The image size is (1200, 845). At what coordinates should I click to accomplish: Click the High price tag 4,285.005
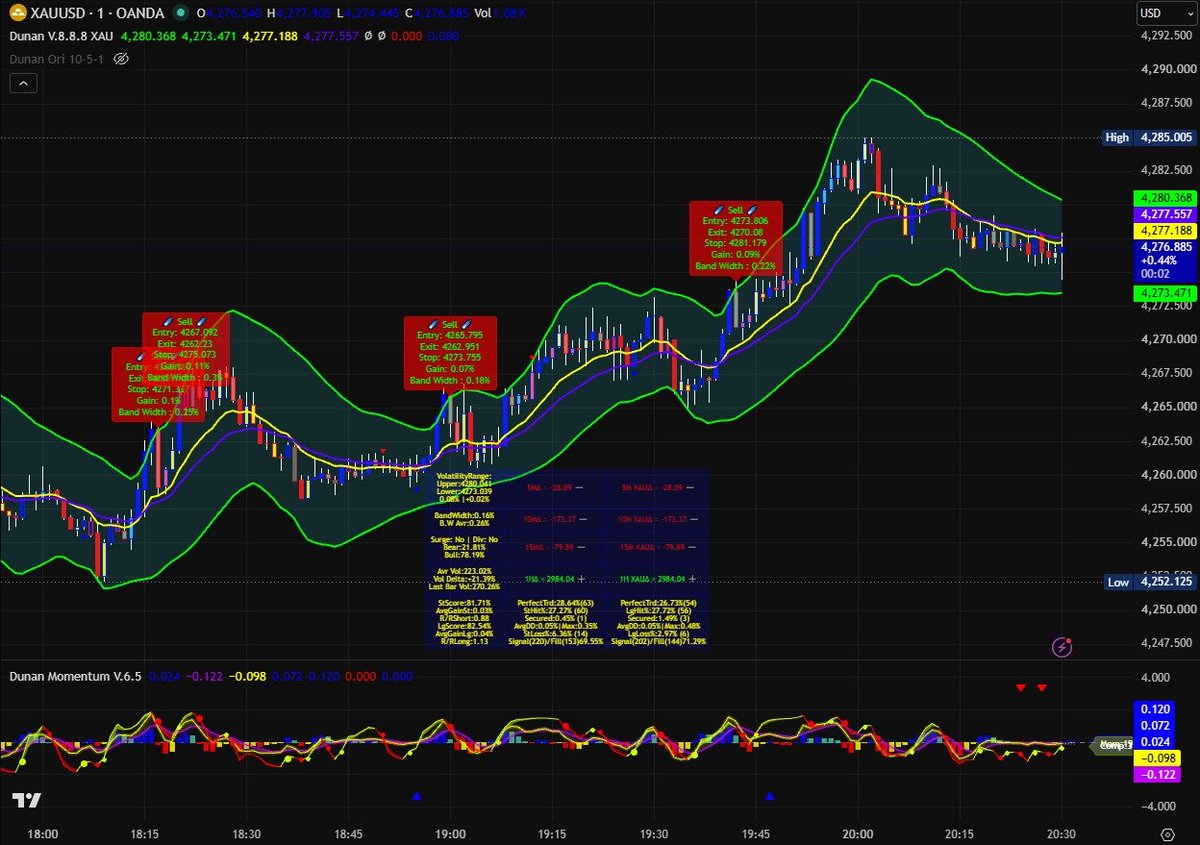point(1148,137)
